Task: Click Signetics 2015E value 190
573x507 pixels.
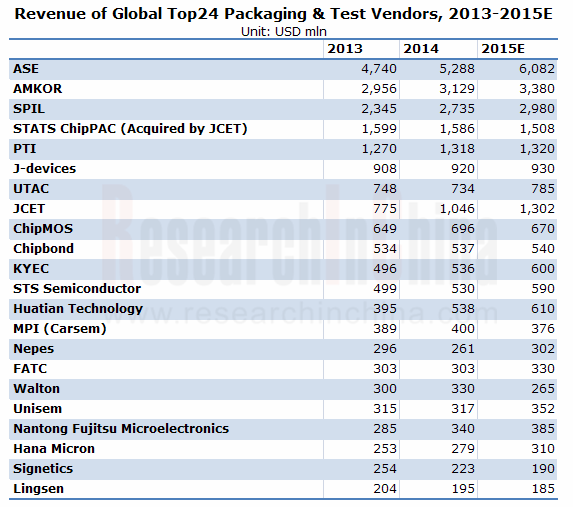Action: click(543, 469)
